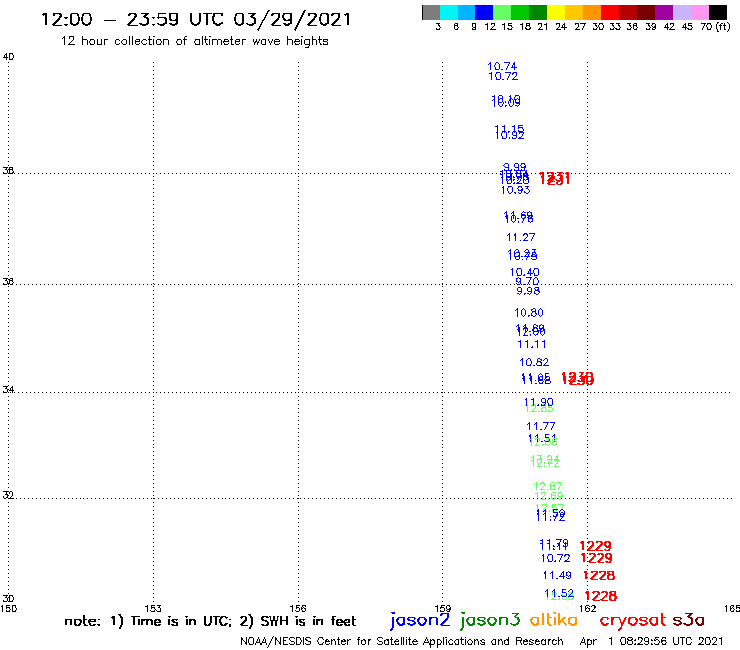Click the '156' longitude axis label

298,608
